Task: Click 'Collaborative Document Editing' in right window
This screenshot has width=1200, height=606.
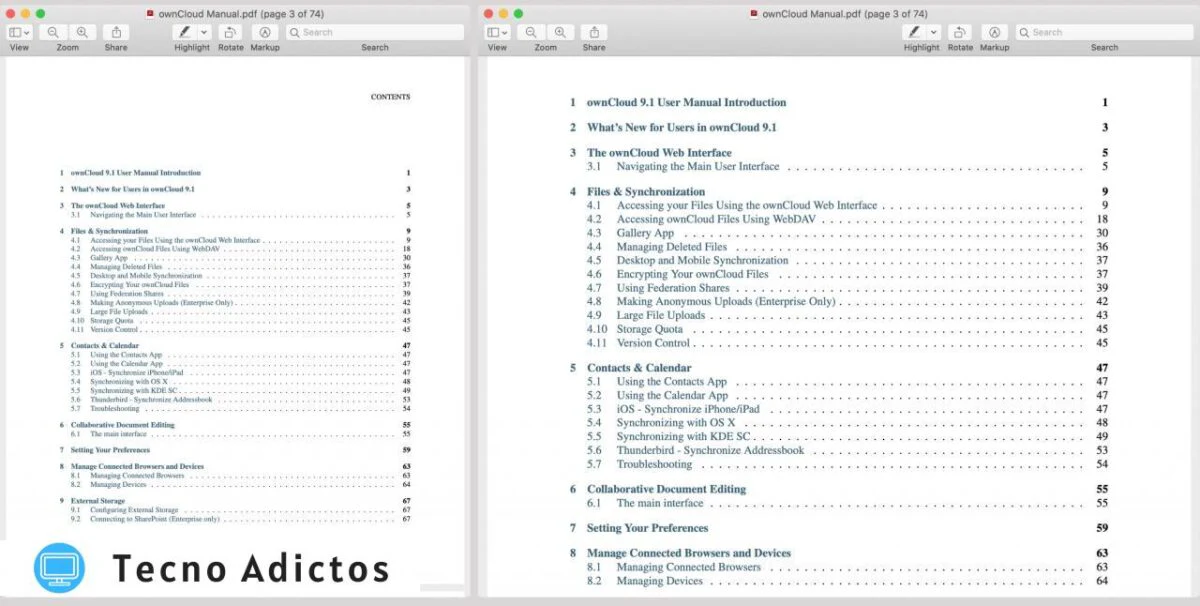Action: [666, 489]
